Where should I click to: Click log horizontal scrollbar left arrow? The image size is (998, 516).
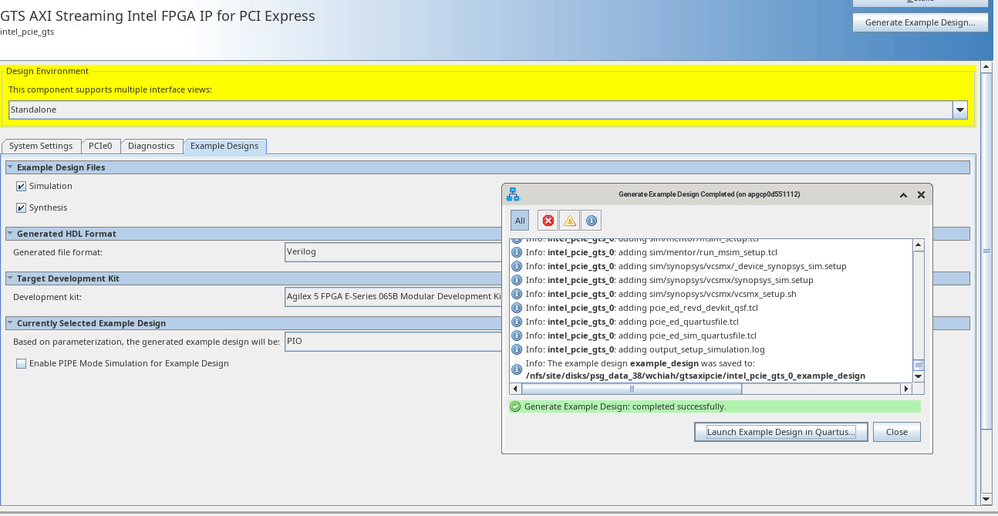click(515, 389)
